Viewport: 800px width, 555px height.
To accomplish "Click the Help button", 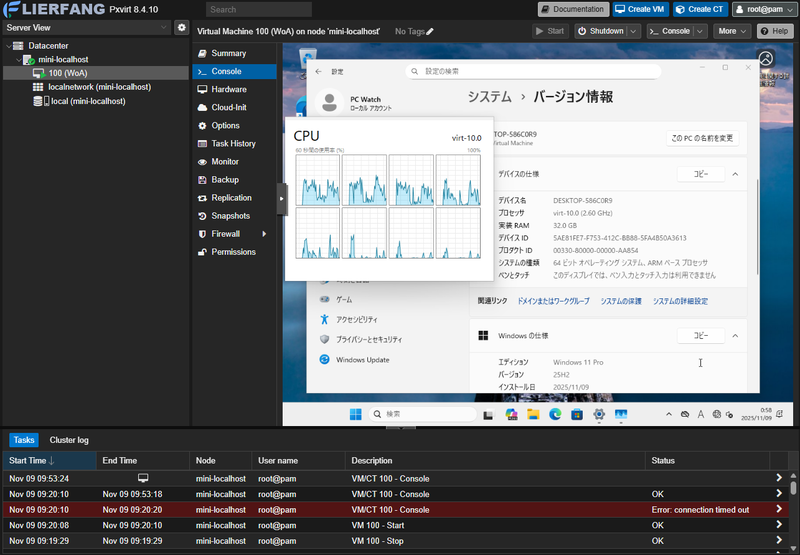I will pos(775,31).
